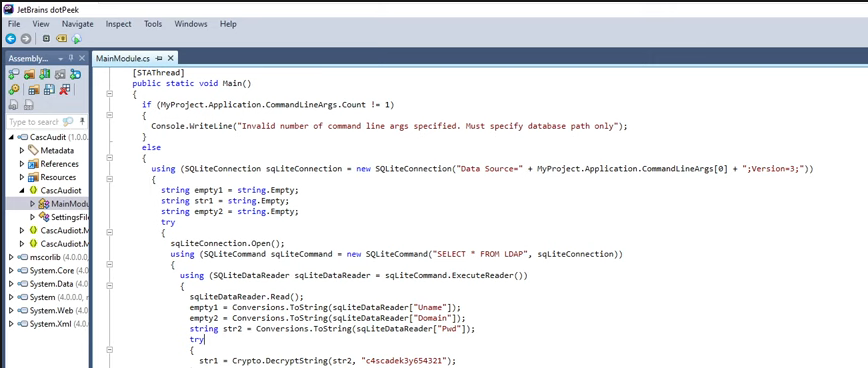The height and width of the screenshot is (368, 868).
Task: Click the grey Navigate Forward arrow
Action: coord(25,39)
